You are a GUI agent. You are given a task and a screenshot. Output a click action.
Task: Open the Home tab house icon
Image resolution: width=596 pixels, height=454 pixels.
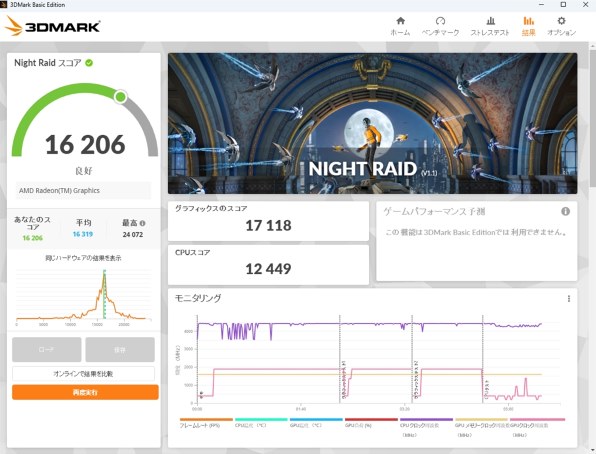400,21
